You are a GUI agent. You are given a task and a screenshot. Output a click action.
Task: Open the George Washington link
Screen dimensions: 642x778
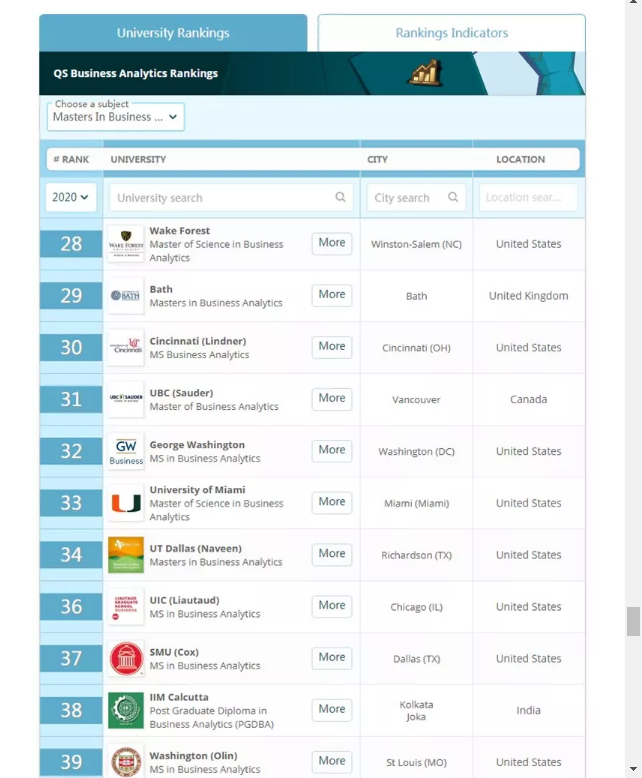[197, 445]
